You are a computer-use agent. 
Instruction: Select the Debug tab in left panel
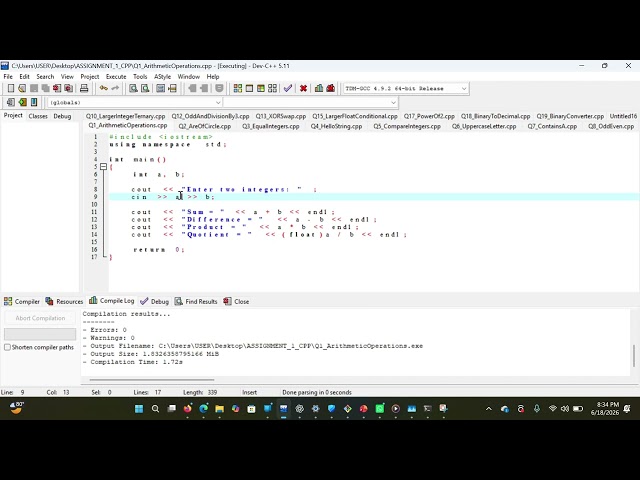pos(62,116)
